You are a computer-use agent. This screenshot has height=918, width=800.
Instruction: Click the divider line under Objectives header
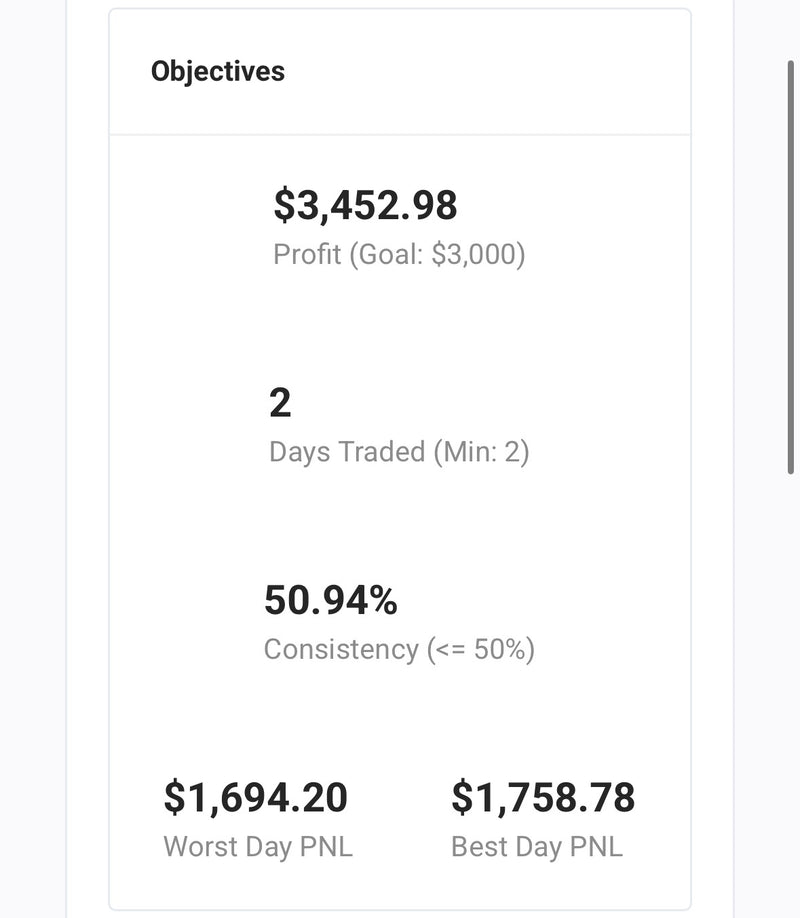pos(400,135)
